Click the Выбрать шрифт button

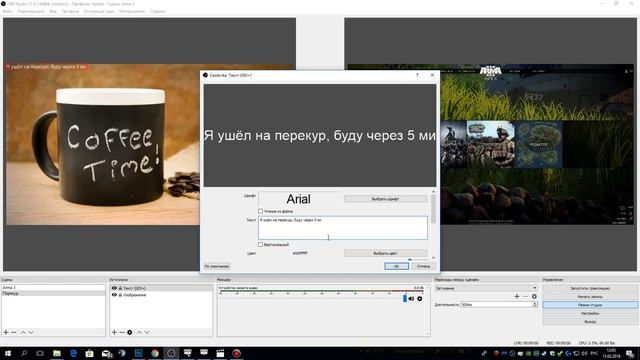point(386,199)
